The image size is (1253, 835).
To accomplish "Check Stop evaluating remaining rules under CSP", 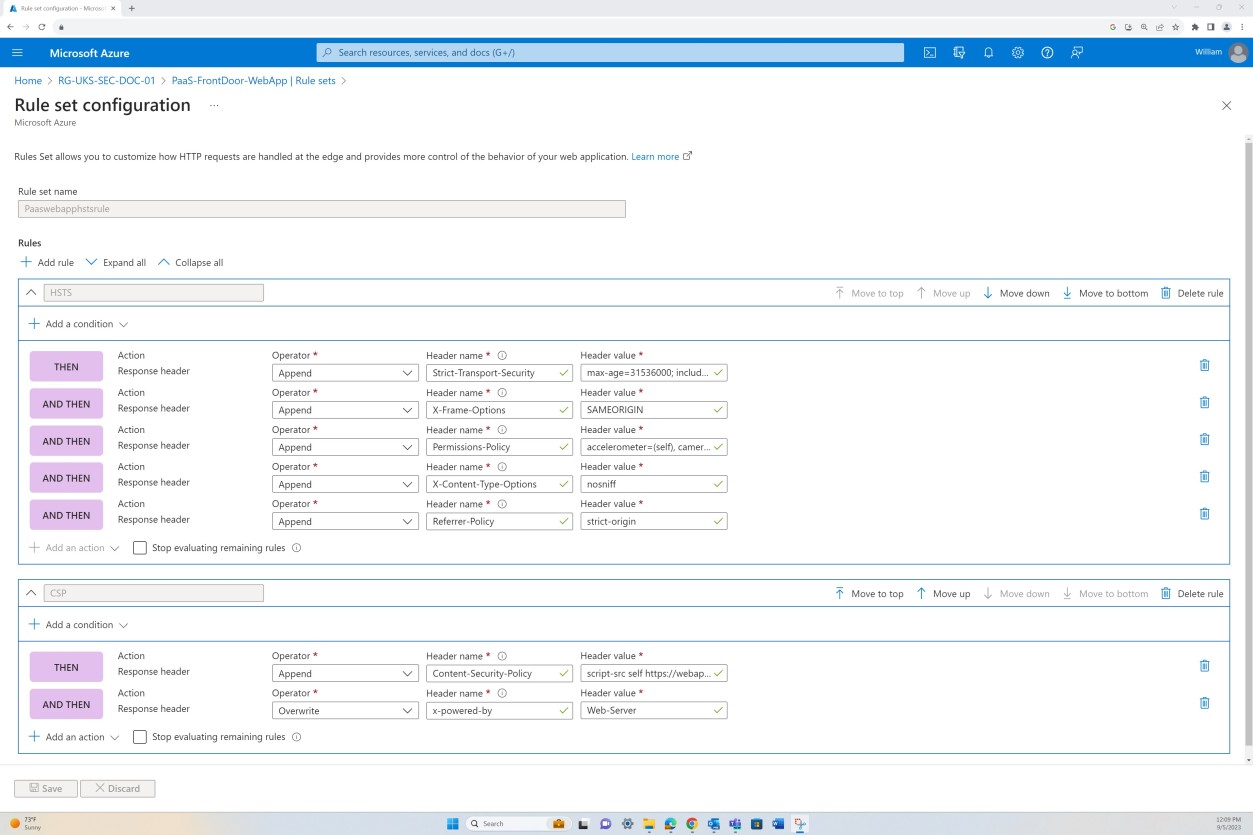I will click(139, 737).
